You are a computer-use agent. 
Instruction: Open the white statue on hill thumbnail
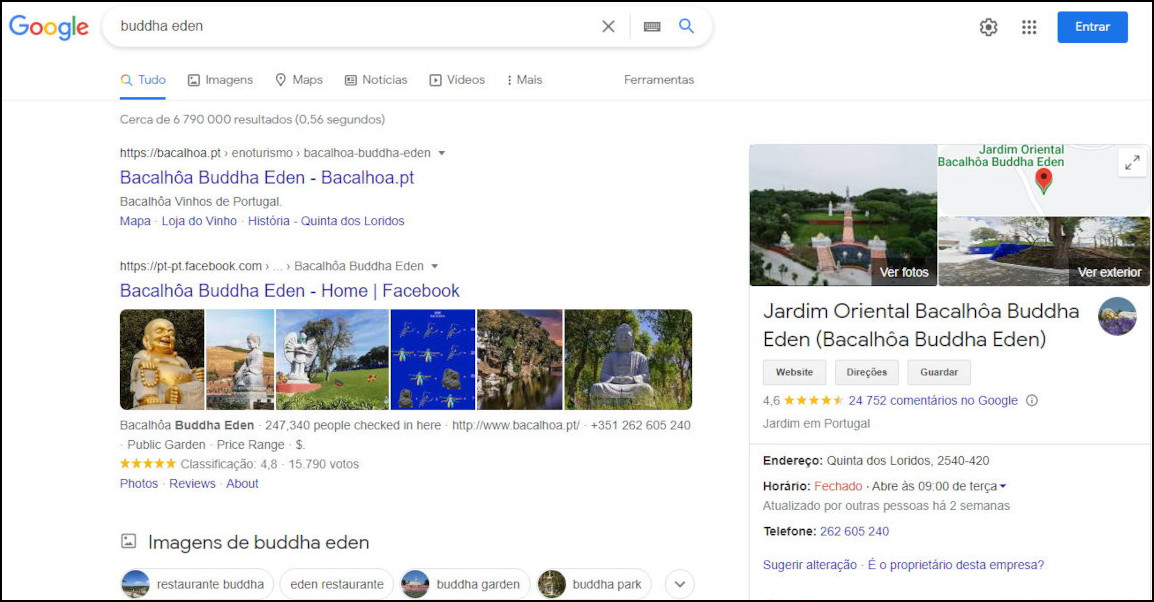240,360
